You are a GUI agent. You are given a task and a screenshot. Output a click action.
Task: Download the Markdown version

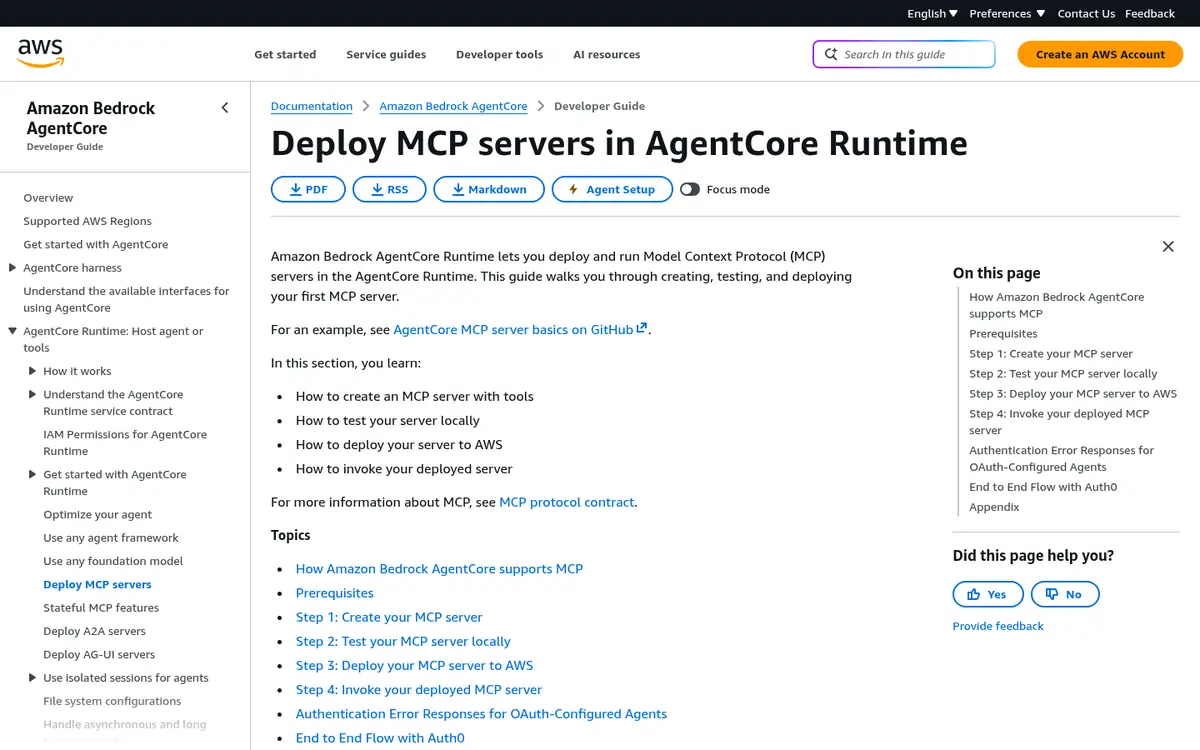coord(489,189)
